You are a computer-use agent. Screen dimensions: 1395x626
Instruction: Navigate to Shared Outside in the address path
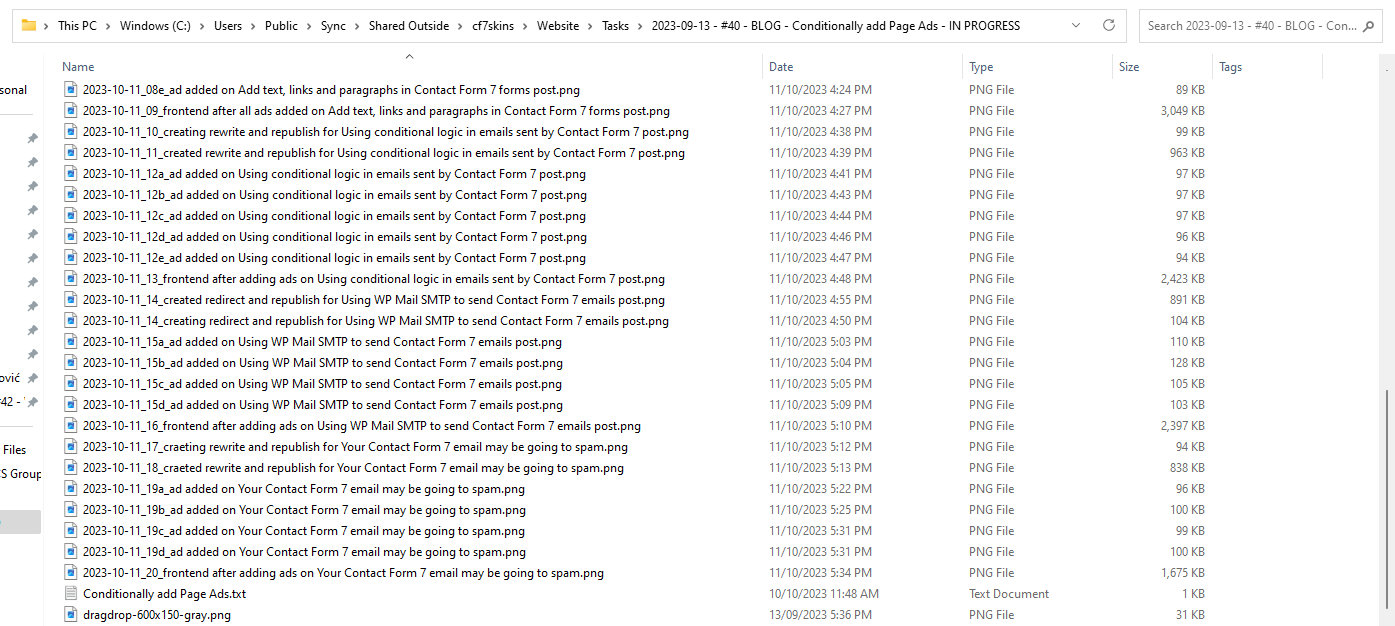click(x=409, y=26)
